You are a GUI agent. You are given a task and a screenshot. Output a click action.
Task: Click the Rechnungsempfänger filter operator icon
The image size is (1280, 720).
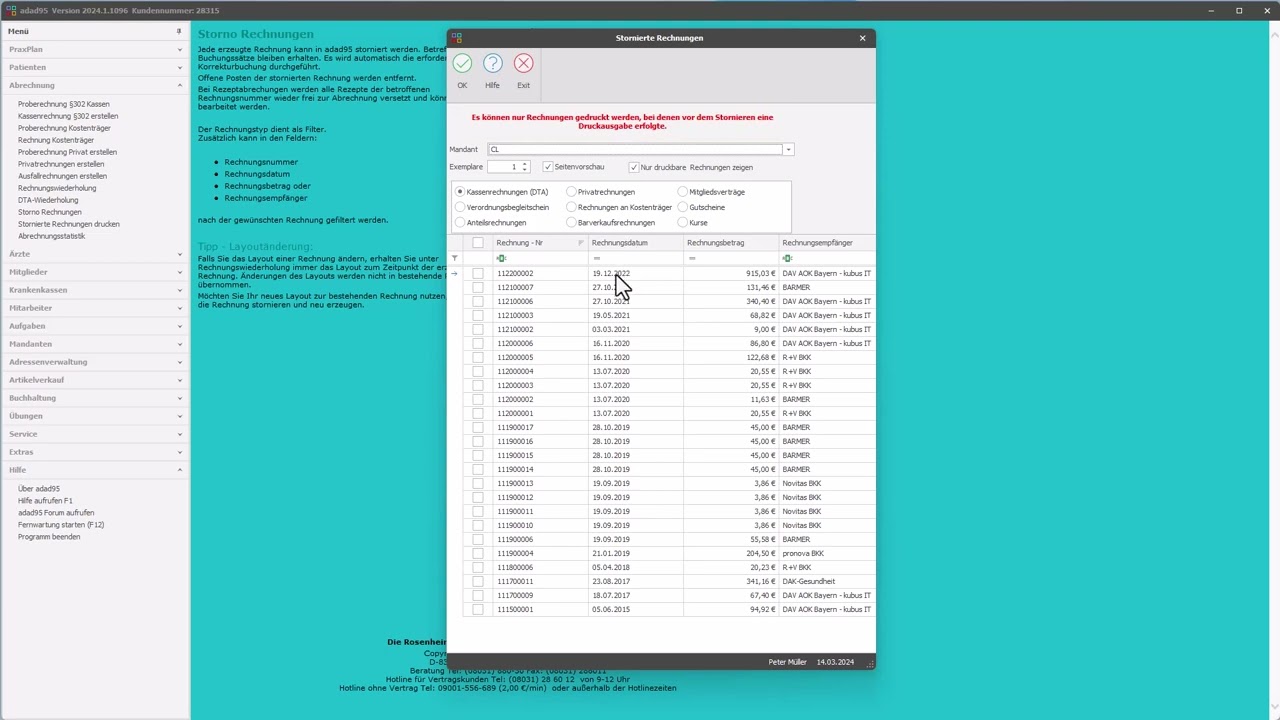click(787, 258)
